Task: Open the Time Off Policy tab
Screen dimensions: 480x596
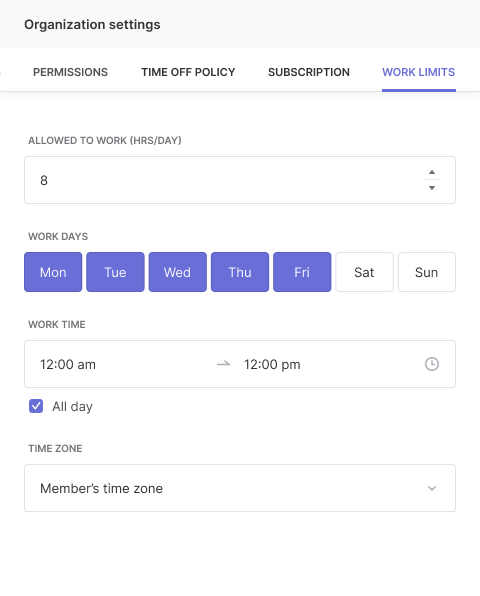Action: 188,72
